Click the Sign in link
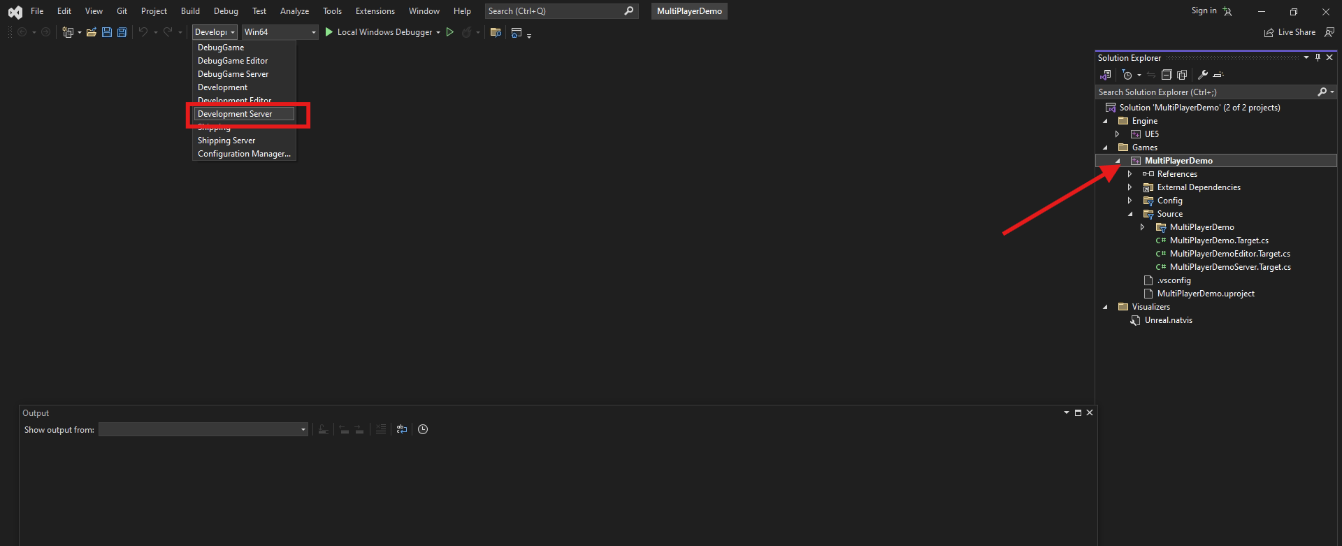1342x546 pixels. [1204, 11]
